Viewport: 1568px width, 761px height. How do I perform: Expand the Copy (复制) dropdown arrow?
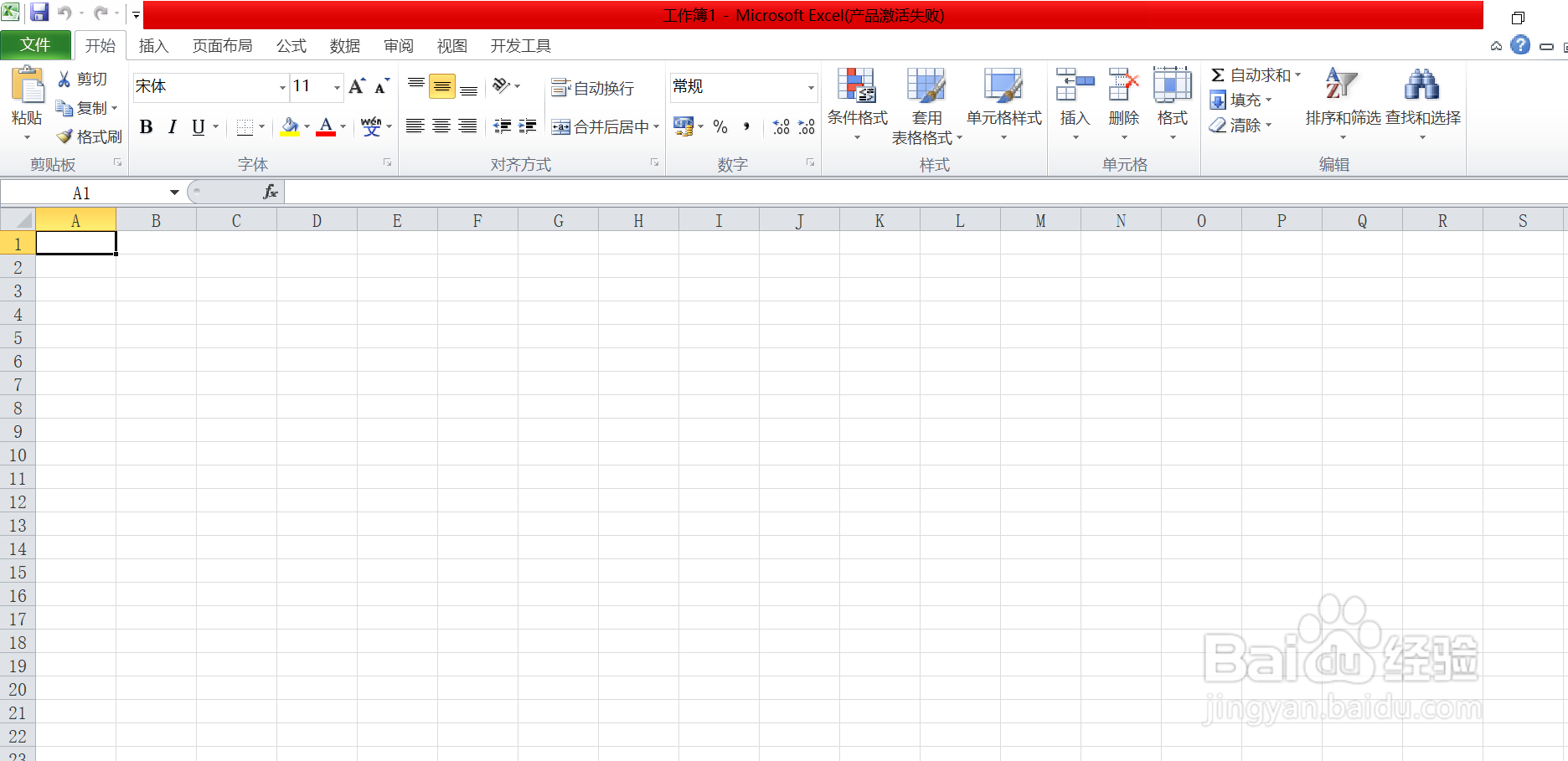(115, 108)
